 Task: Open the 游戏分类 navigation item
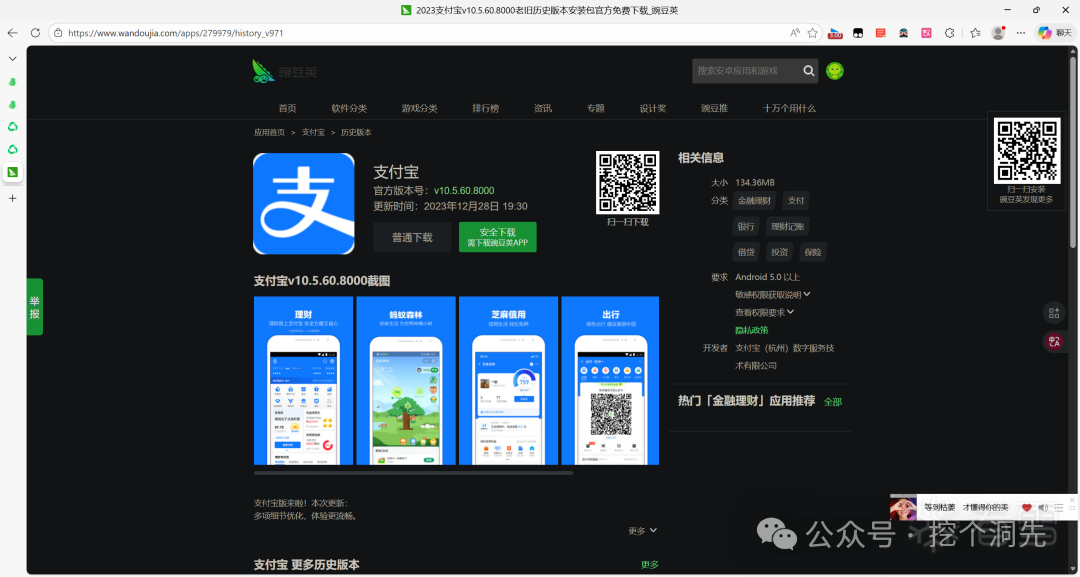[x=419, y=108]
